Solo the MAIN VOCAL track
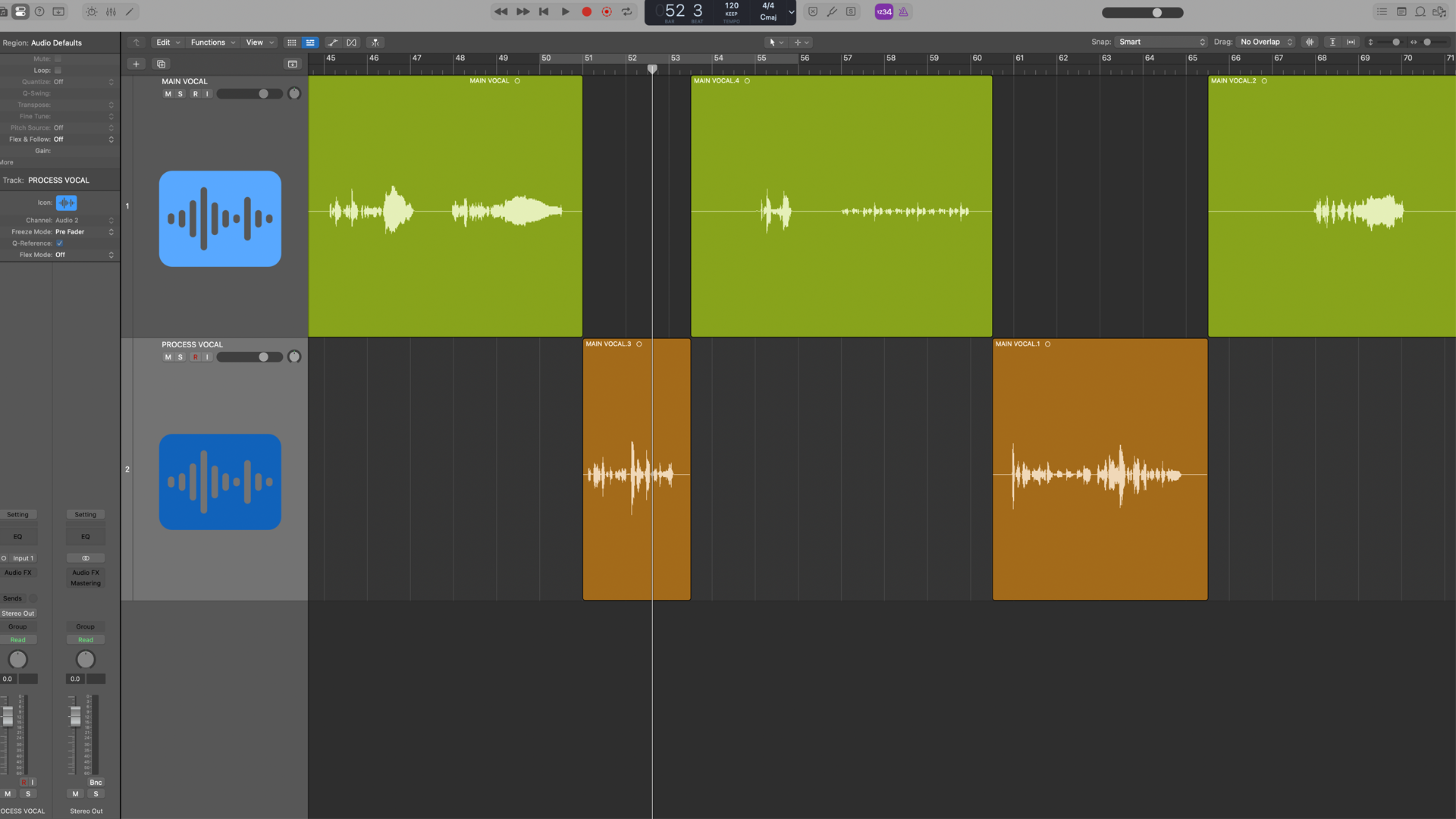Image resolution: width=1456 pixels, height=819 pixels. pos(180,94)
